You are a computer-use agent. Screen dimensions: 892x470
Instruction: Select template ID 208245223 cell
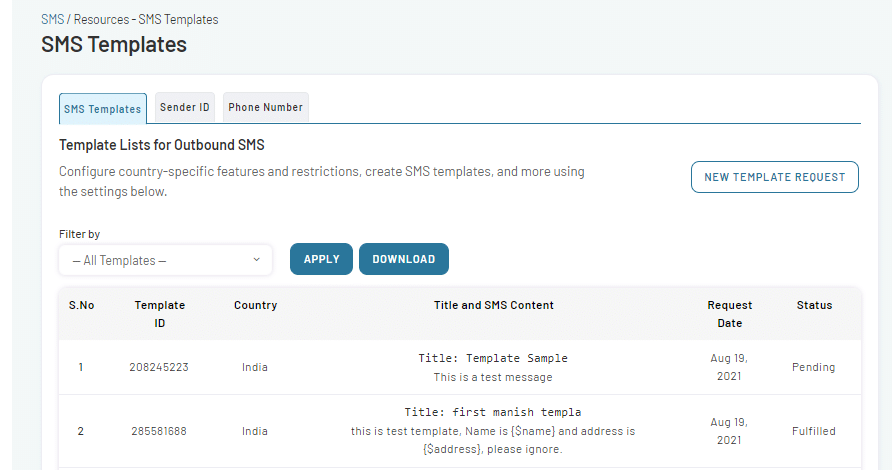[x=159, y=367]
